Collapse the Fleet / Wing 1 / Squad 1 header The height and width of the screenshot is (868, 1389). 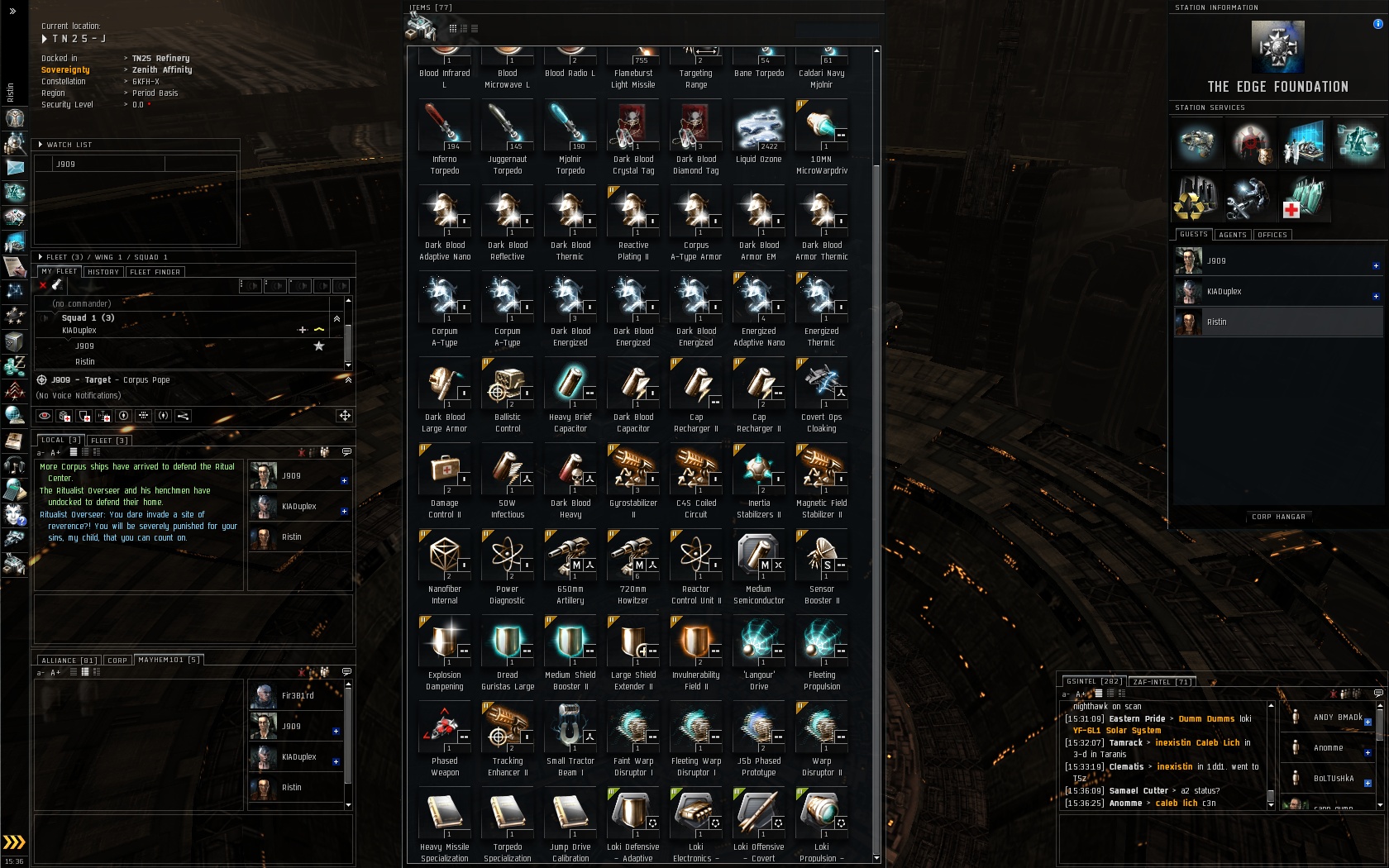coord(41,257)
